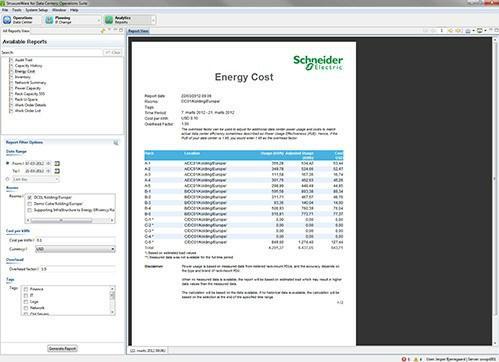Screen dimensions: 499x362
Task: Click the Clear button next to search
Action: (x=113, y=52)
